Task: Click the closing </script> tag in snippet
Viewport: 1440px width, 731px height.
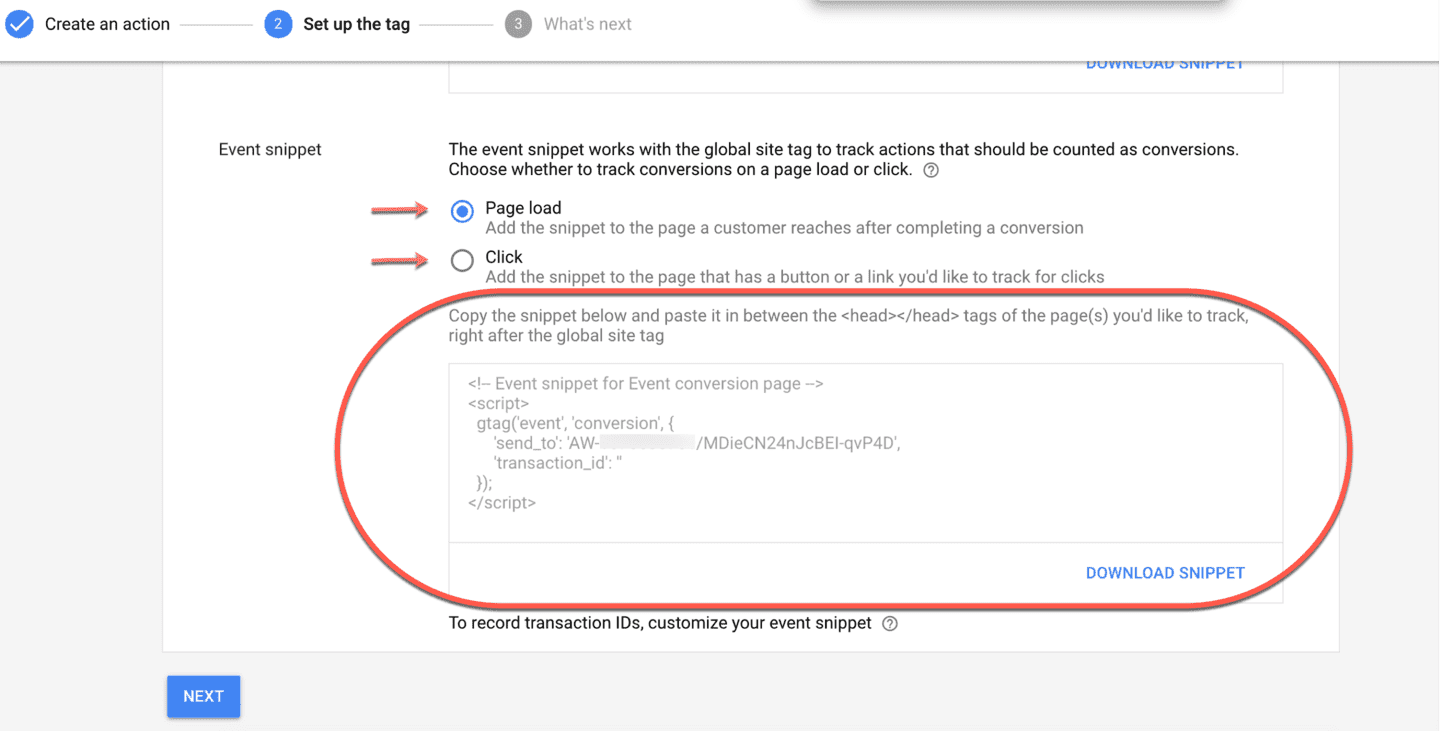Action: click(x=502, y=503)
